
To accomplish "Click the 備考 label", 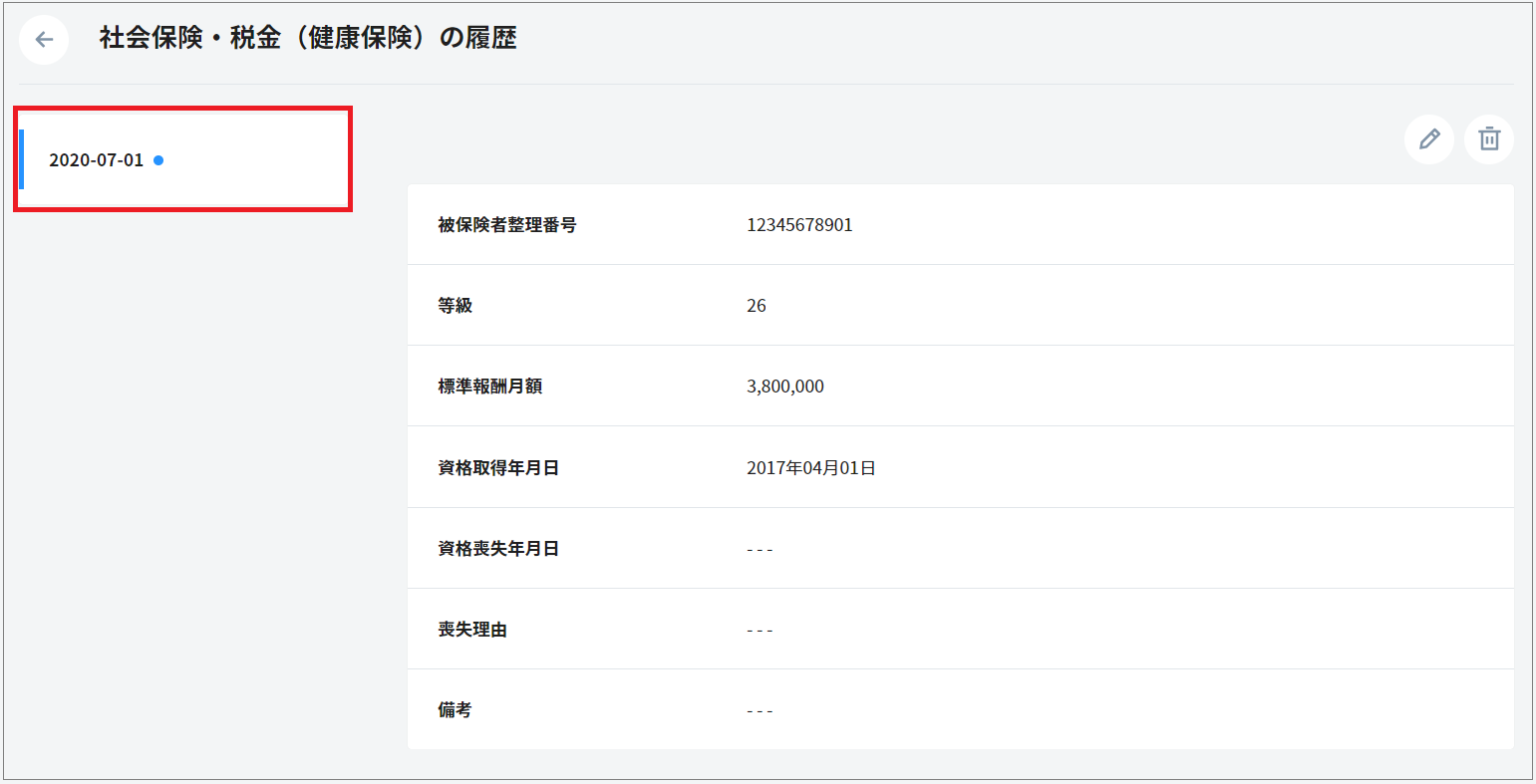I will (x=456, y=710).
